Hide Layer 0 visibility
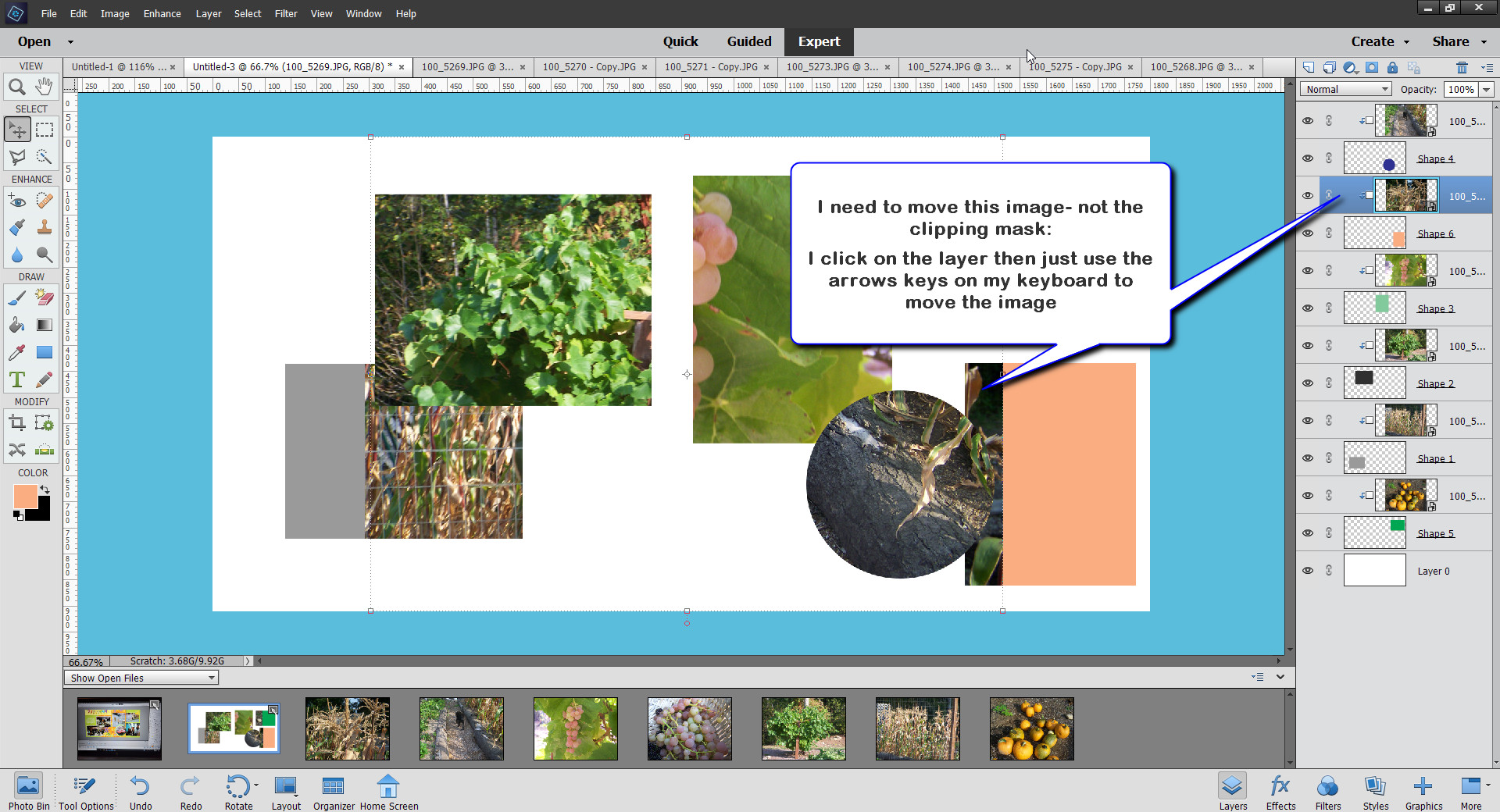This screenshot has height=812, width=1500. pos(1308,570)
